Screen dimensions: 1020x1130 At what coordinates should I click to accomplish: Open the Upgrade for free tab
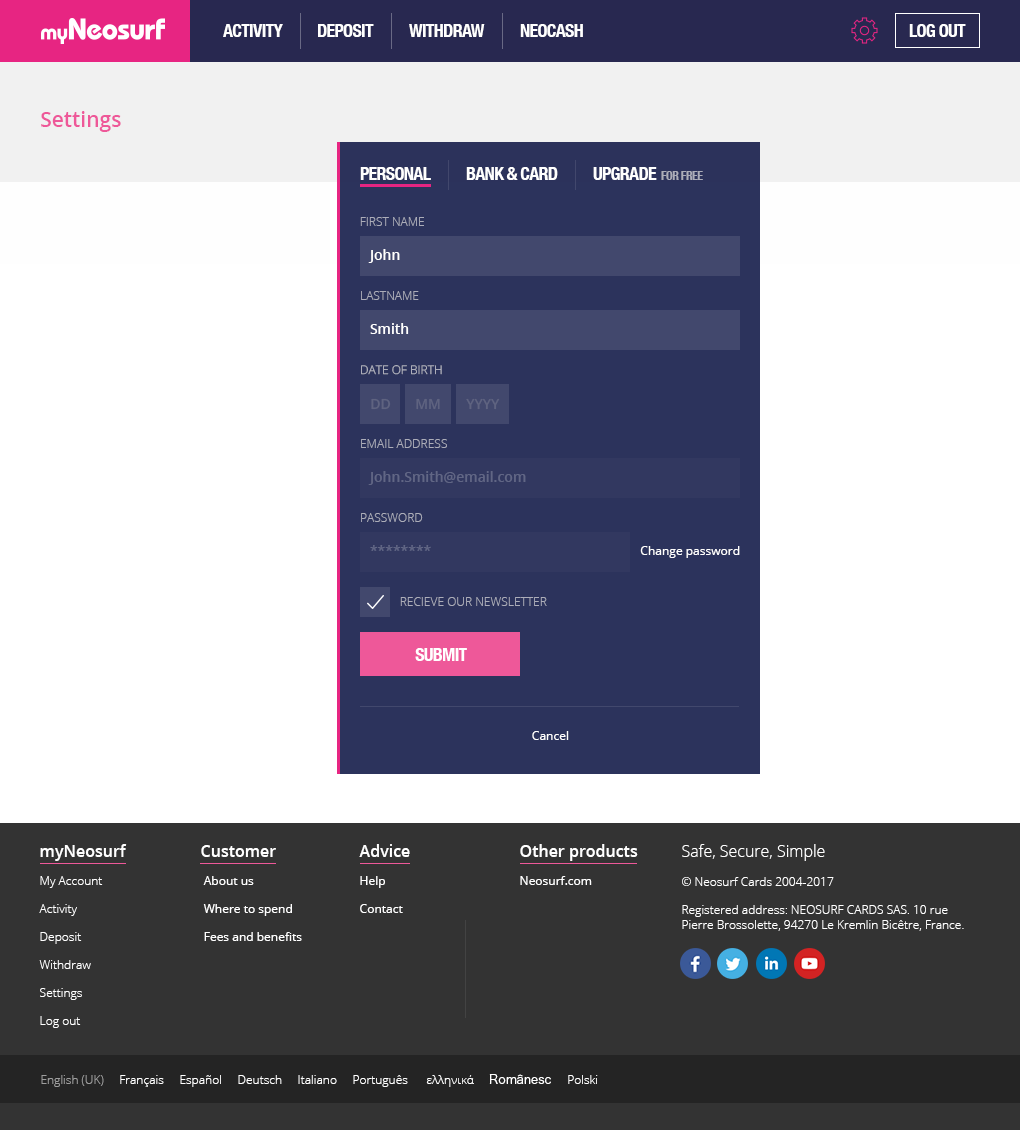647,174
